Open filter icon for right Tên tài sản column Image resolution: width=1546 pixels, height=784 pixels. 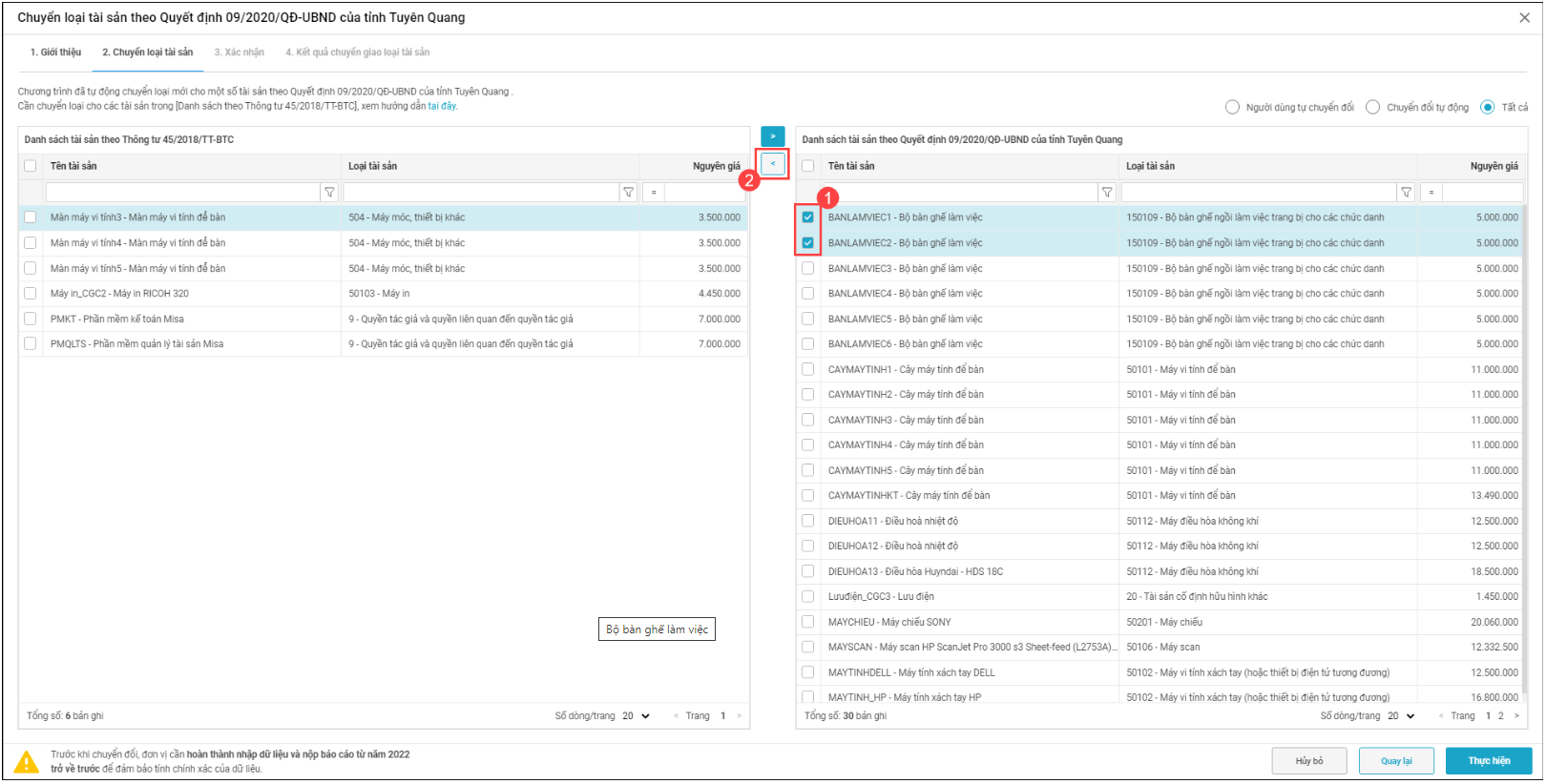point(1107,193)
